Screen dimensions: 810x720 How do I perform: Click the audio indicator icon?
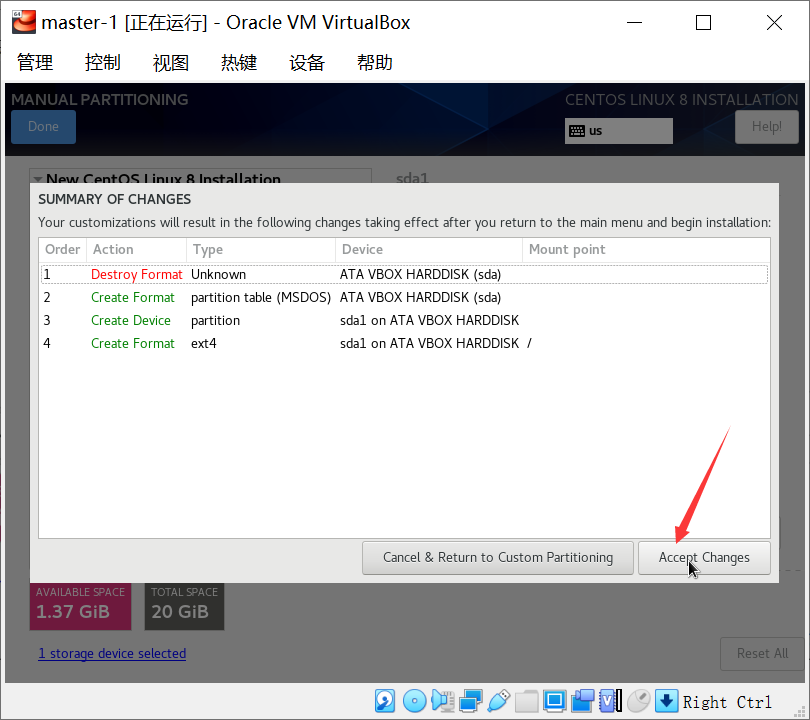pos(443,701)
